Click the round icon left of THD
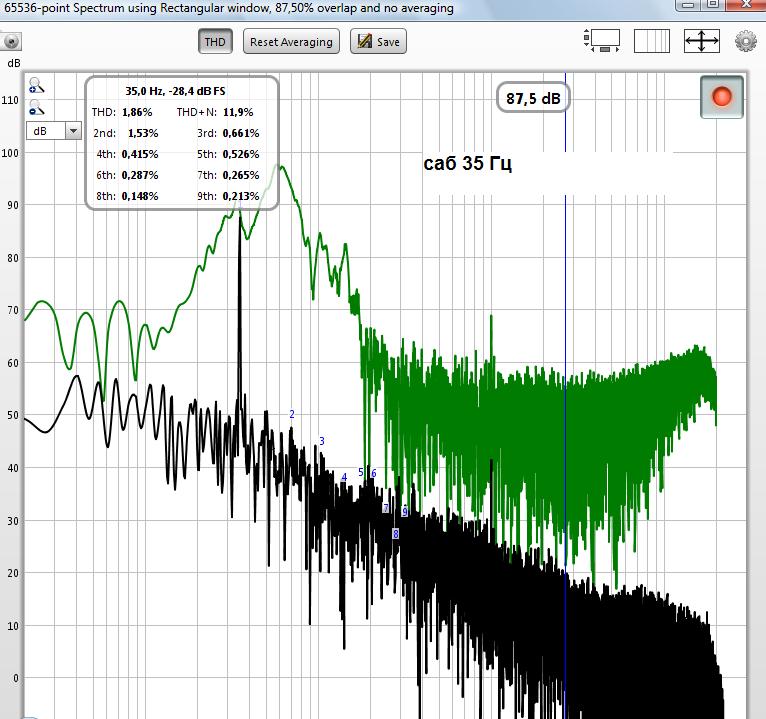Viewport: 766px width, 719px height. click(11, 42)
